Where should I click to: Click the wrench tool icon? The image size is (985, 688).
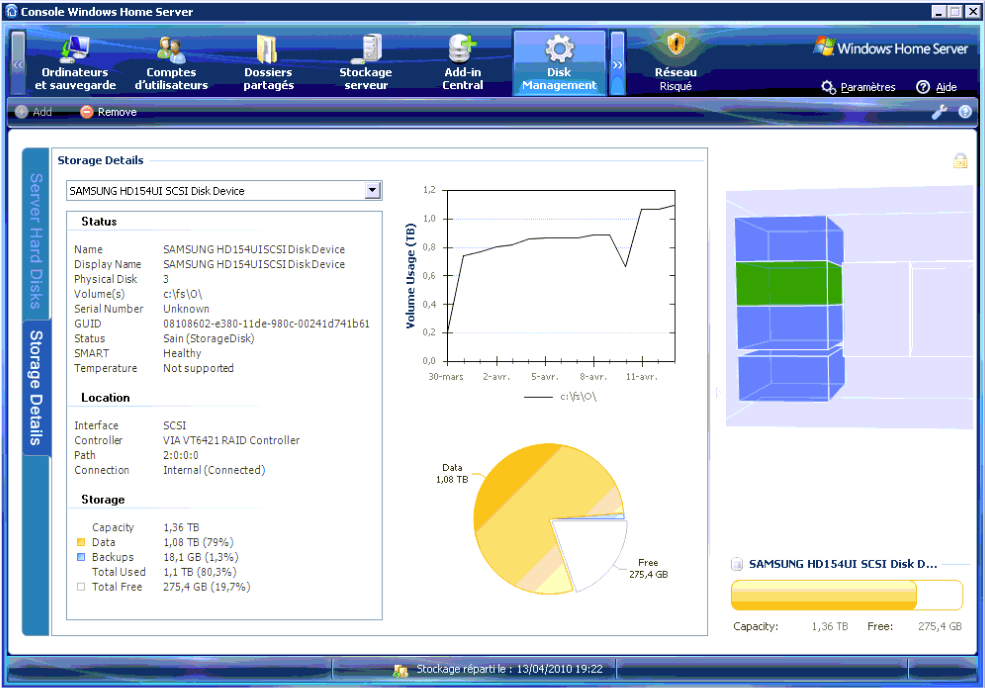(939, 112)
